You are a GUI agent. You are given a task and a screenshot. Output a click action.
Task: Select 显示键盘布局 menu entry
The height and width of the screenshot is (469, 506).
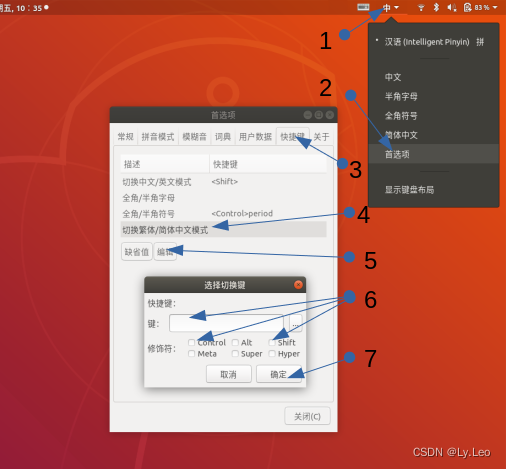(433, 190)
